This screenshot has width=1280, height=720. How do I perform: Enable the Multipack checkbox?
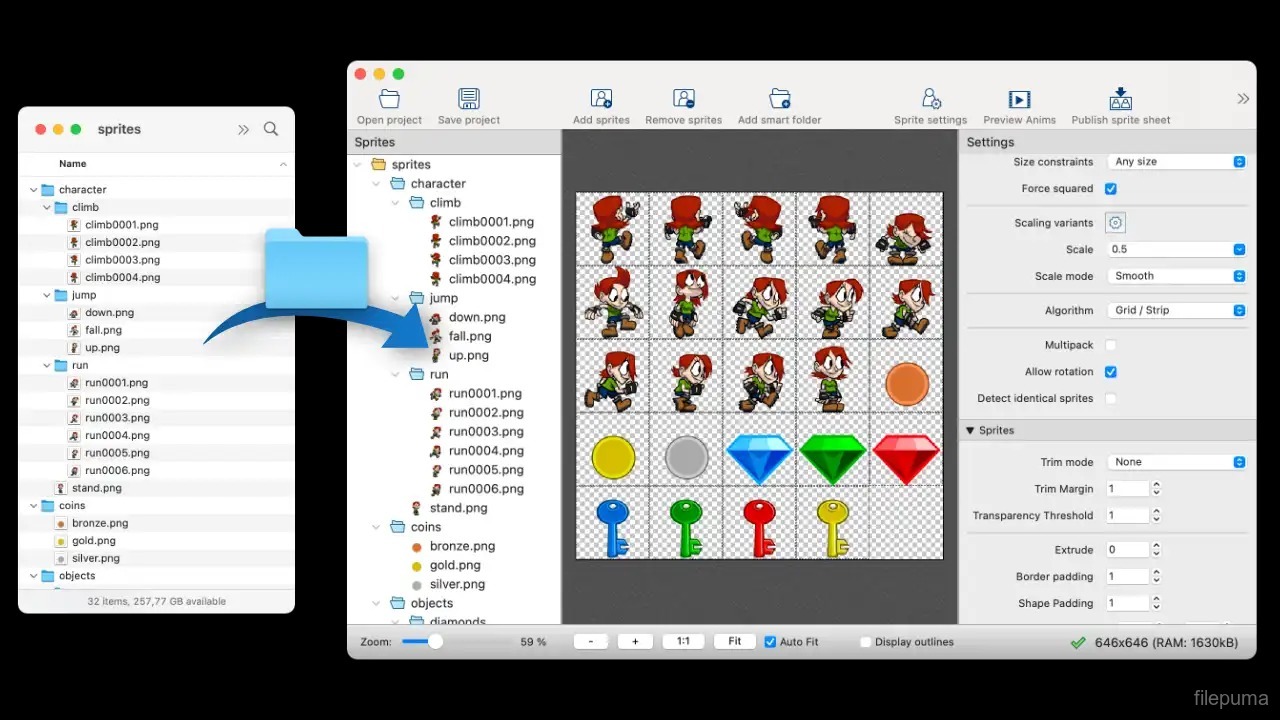[x=1111, y=345]
